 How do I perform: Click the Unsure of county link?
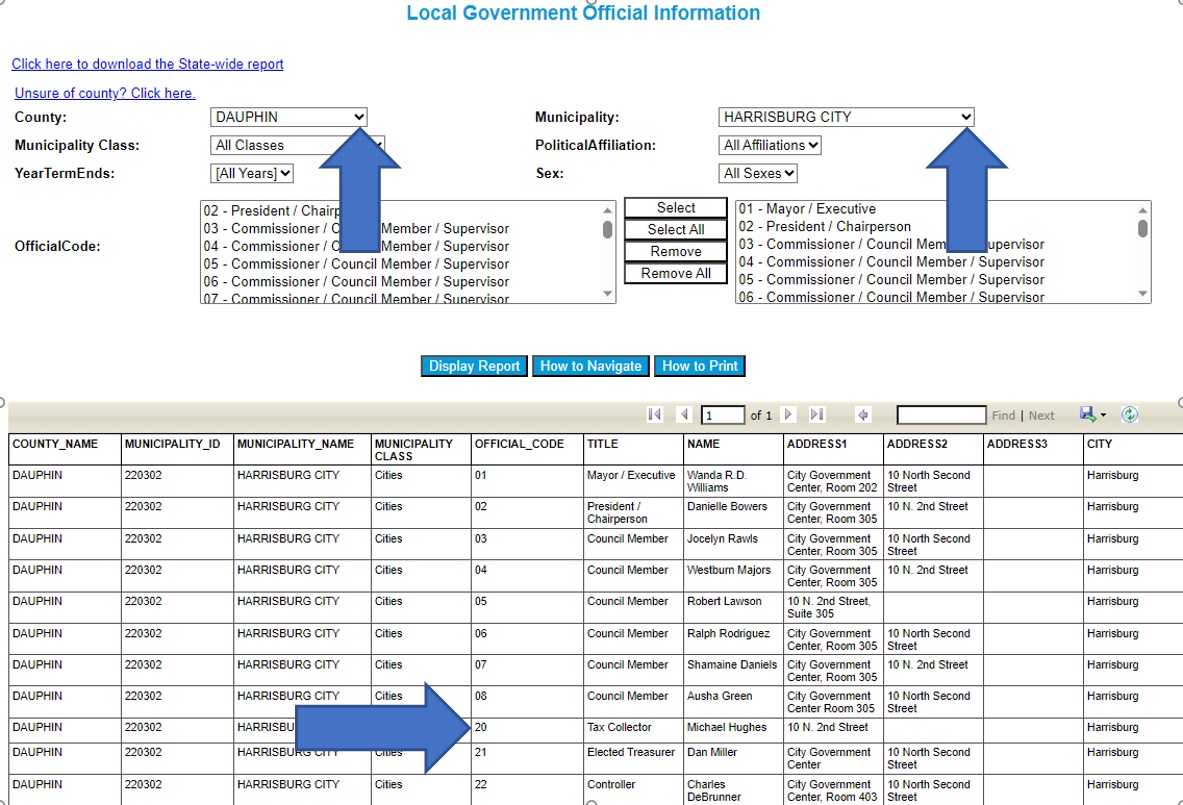[105, 93]
